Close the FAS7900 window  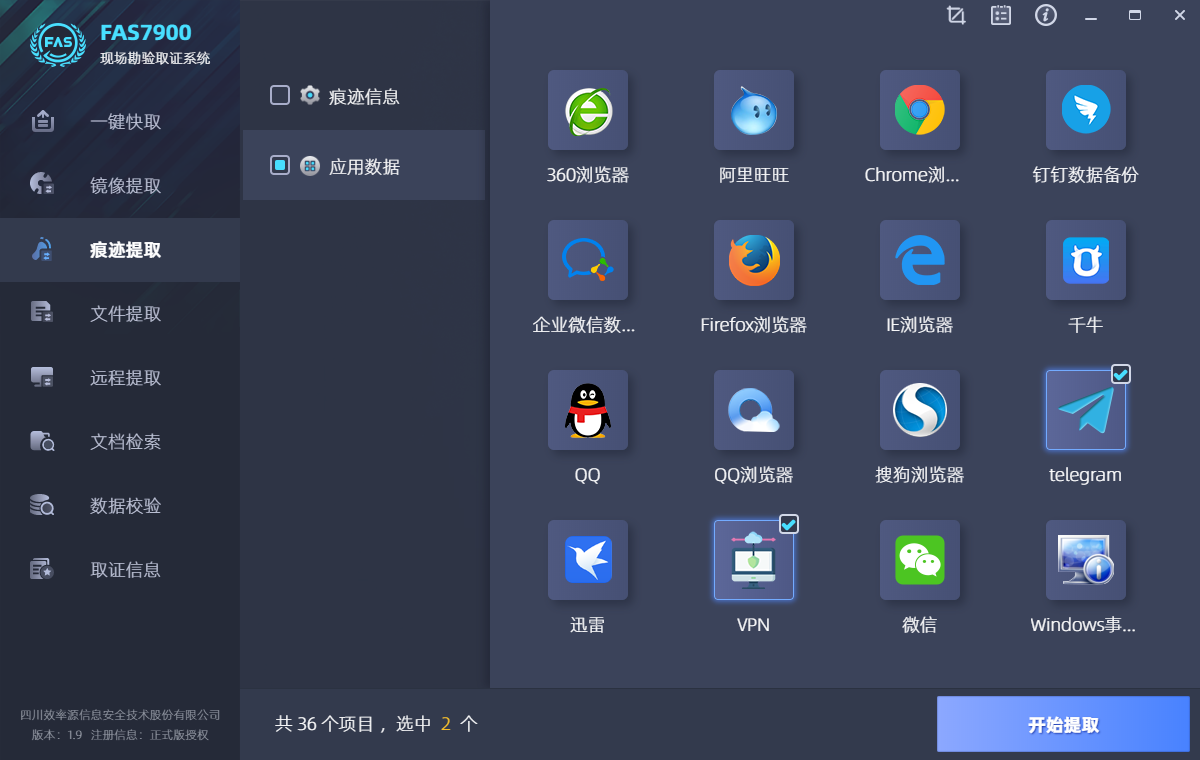(x=1180, y=15)
